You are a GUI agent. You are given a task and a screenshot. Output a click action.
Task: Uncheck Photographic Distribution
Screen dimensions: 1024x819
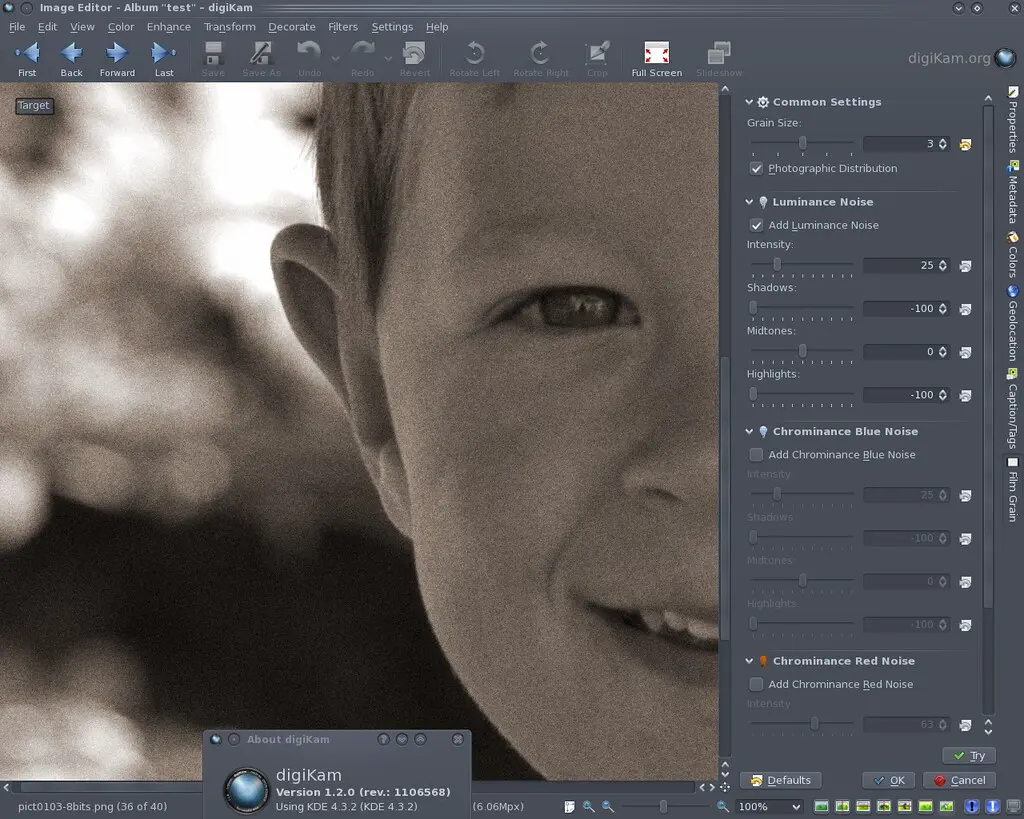tap(757, 169)
